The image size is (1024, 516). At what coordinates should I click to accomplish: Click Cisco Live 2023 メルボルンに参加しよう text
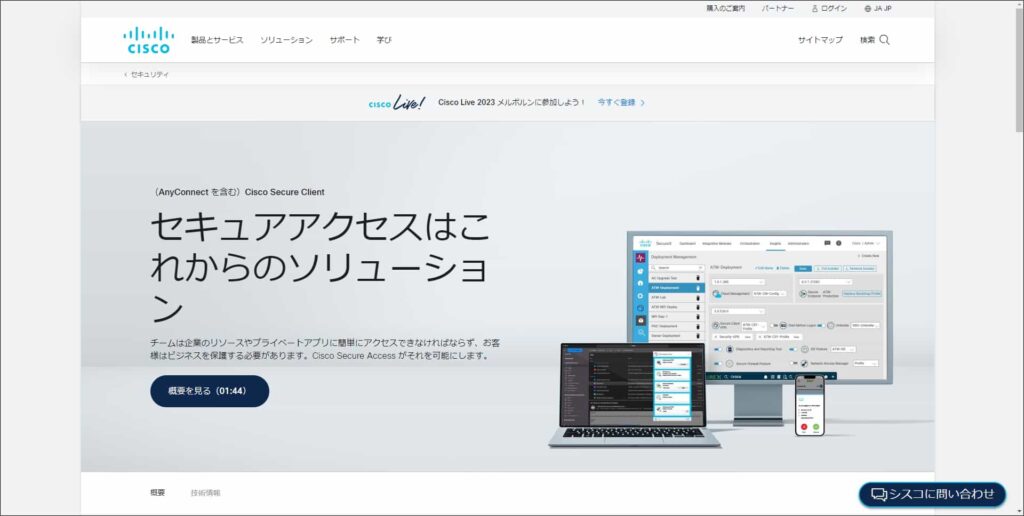click(512, 103)
